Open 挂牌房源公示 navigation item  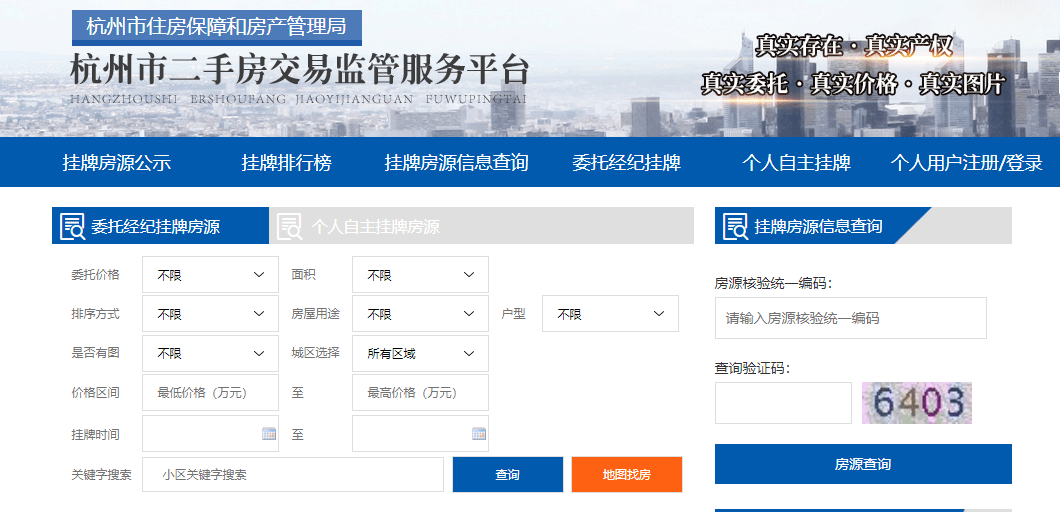coord(117,163)
